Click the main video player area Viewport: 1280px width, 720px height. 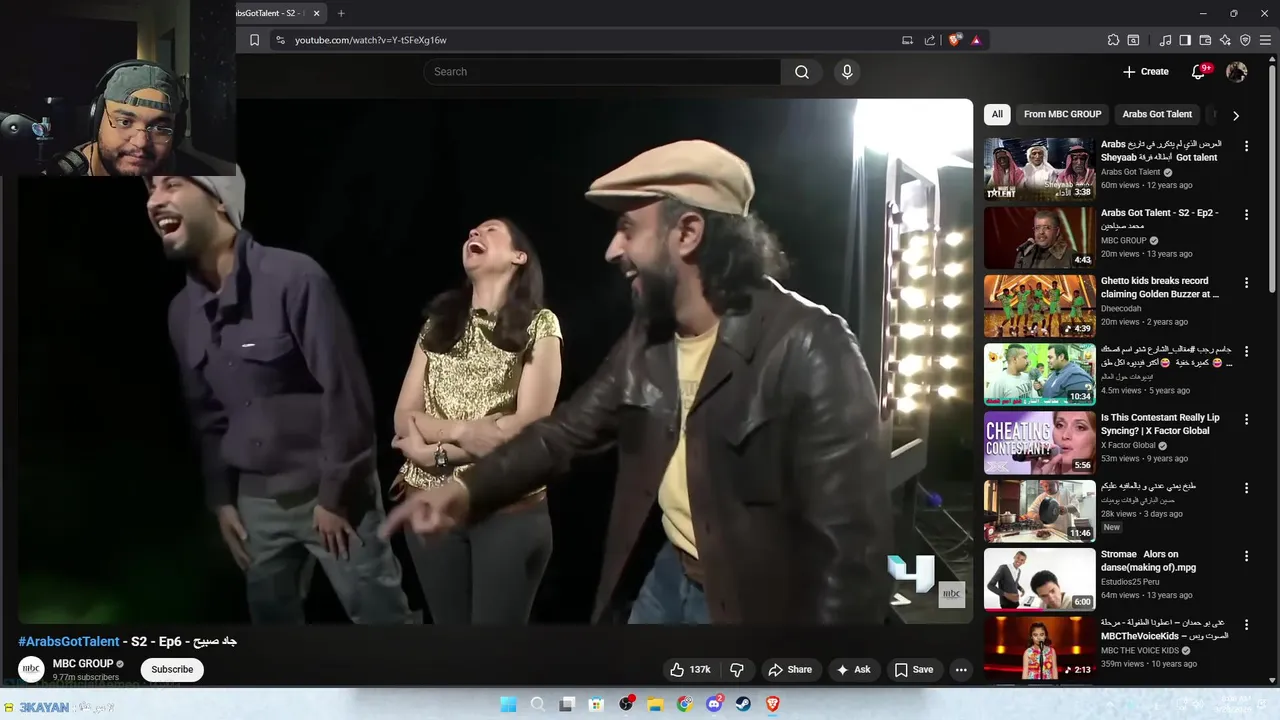tap(495, 361)
